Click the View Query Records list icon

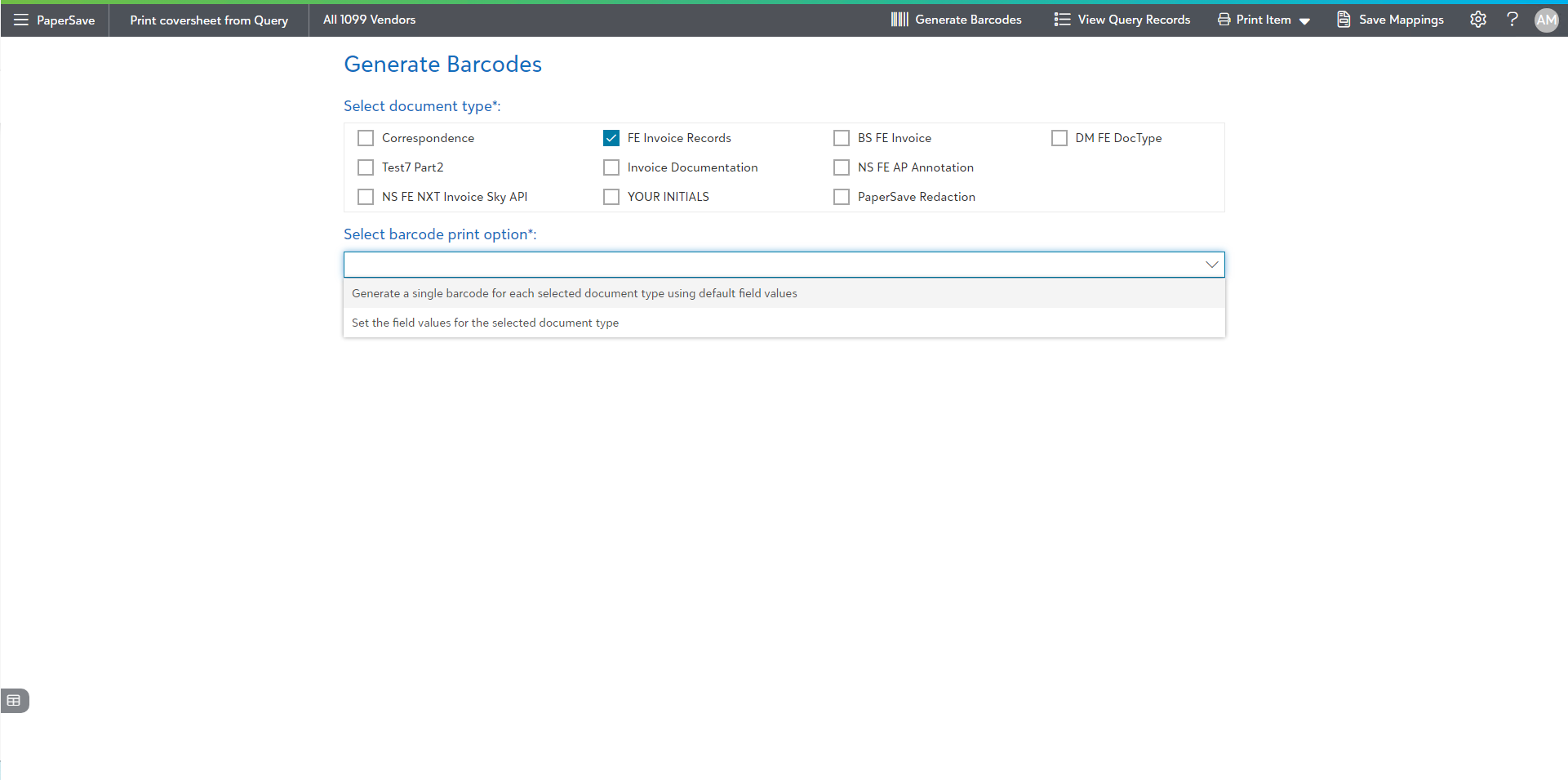[1061, 20]
